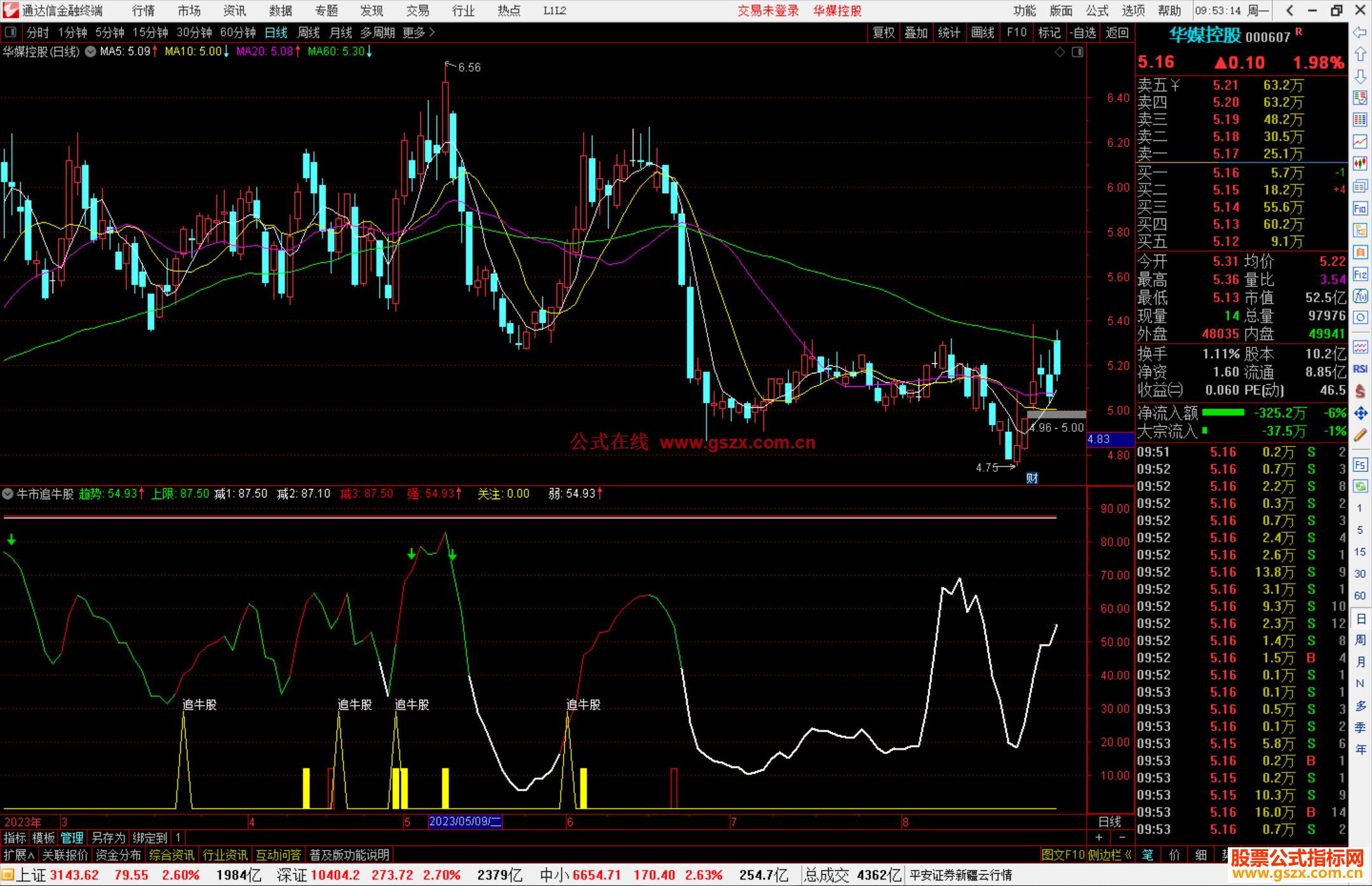1372x886 pixels.
Task: Click the RSI indicator icon
Action: click(1360, 369)
